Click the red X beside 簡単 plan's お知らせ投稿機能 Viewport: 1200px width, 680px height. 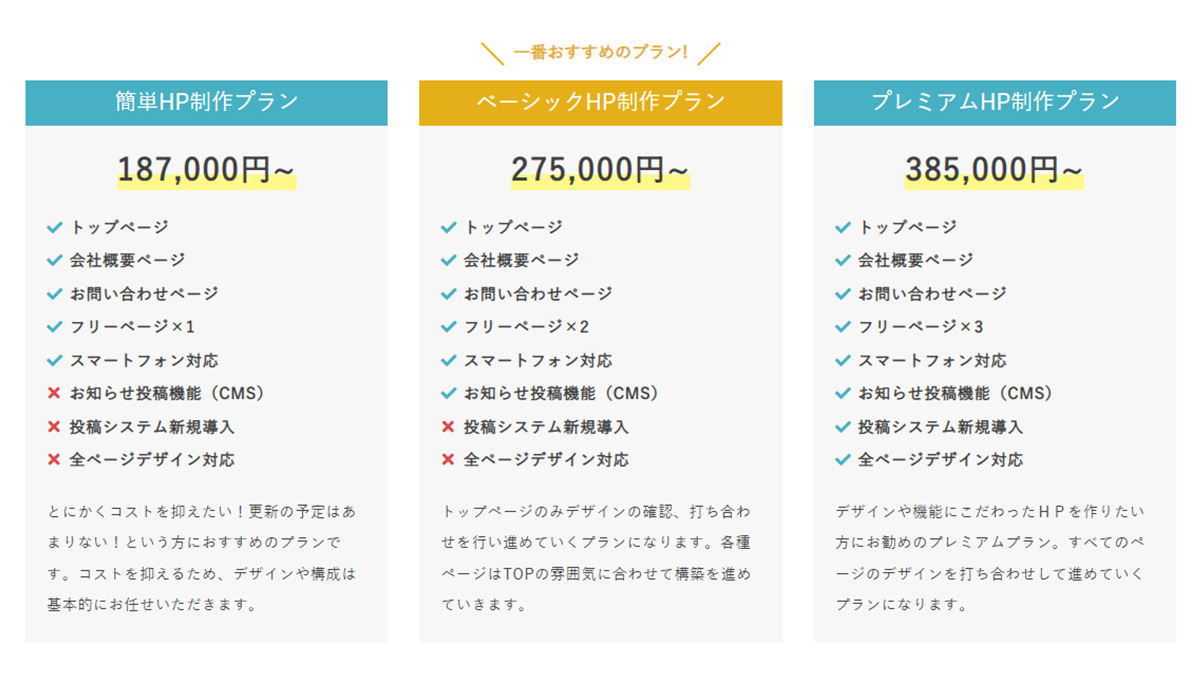54,393
